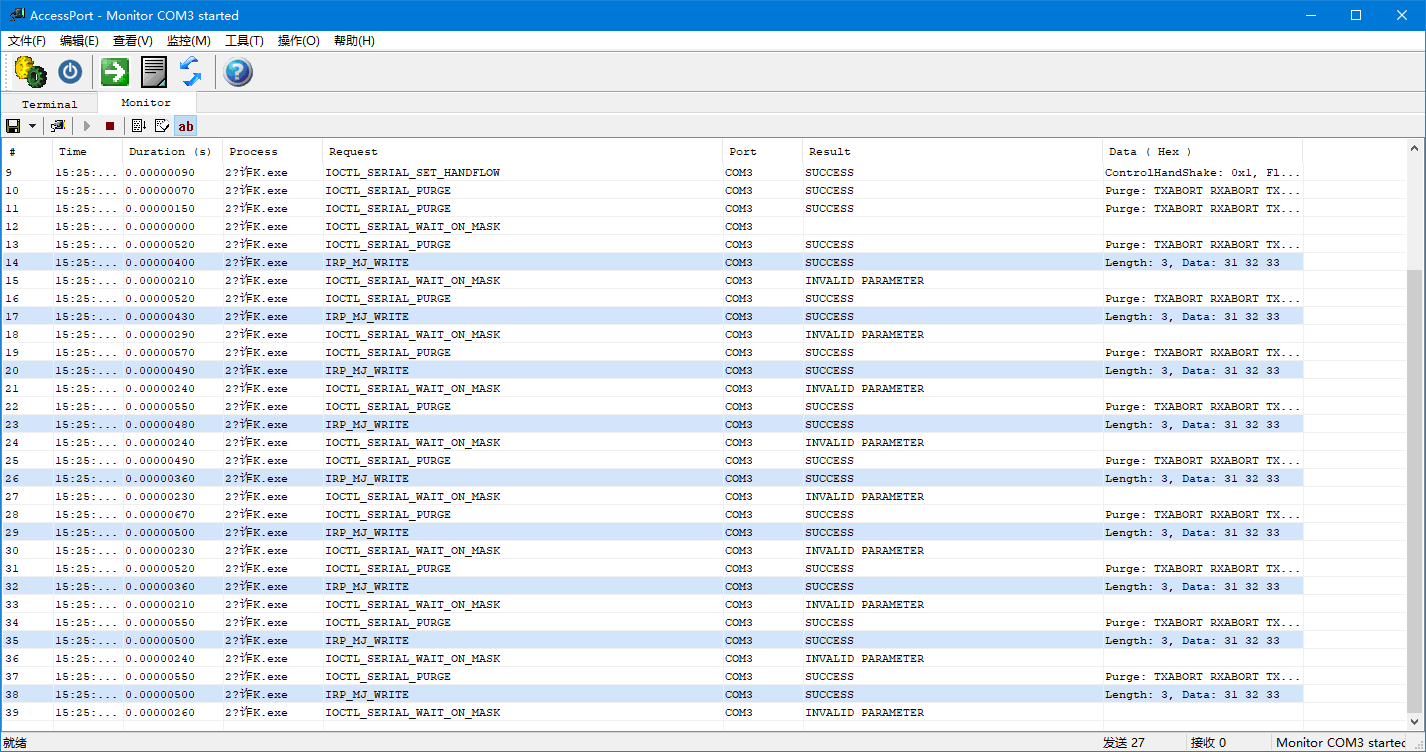Click 接收 0 status bar entry
Screen dimensions: 1426x752
[1208, 743]
